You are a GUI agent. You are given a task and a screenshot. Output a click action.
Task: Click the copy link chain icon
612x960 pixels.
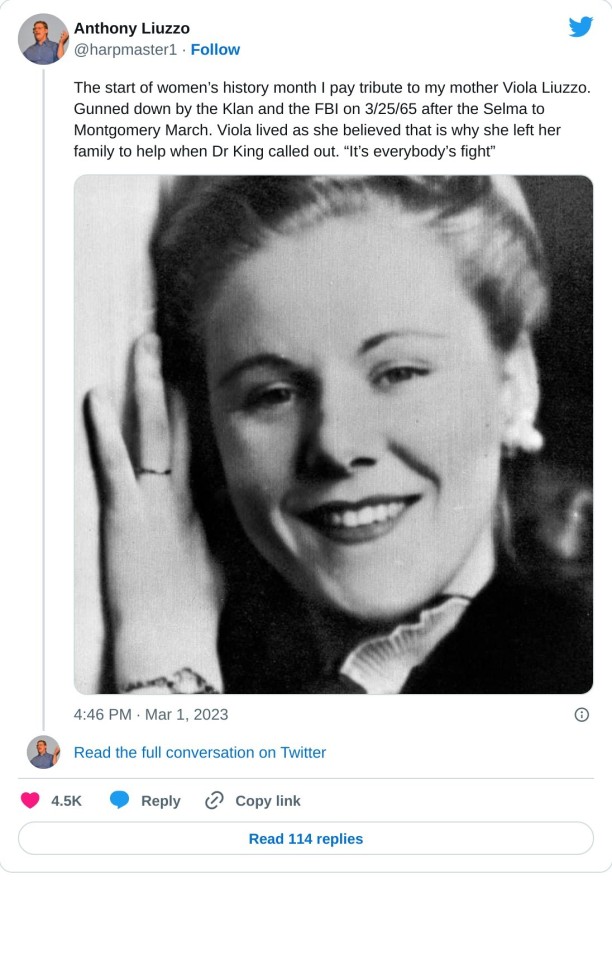tap(214, 800)
